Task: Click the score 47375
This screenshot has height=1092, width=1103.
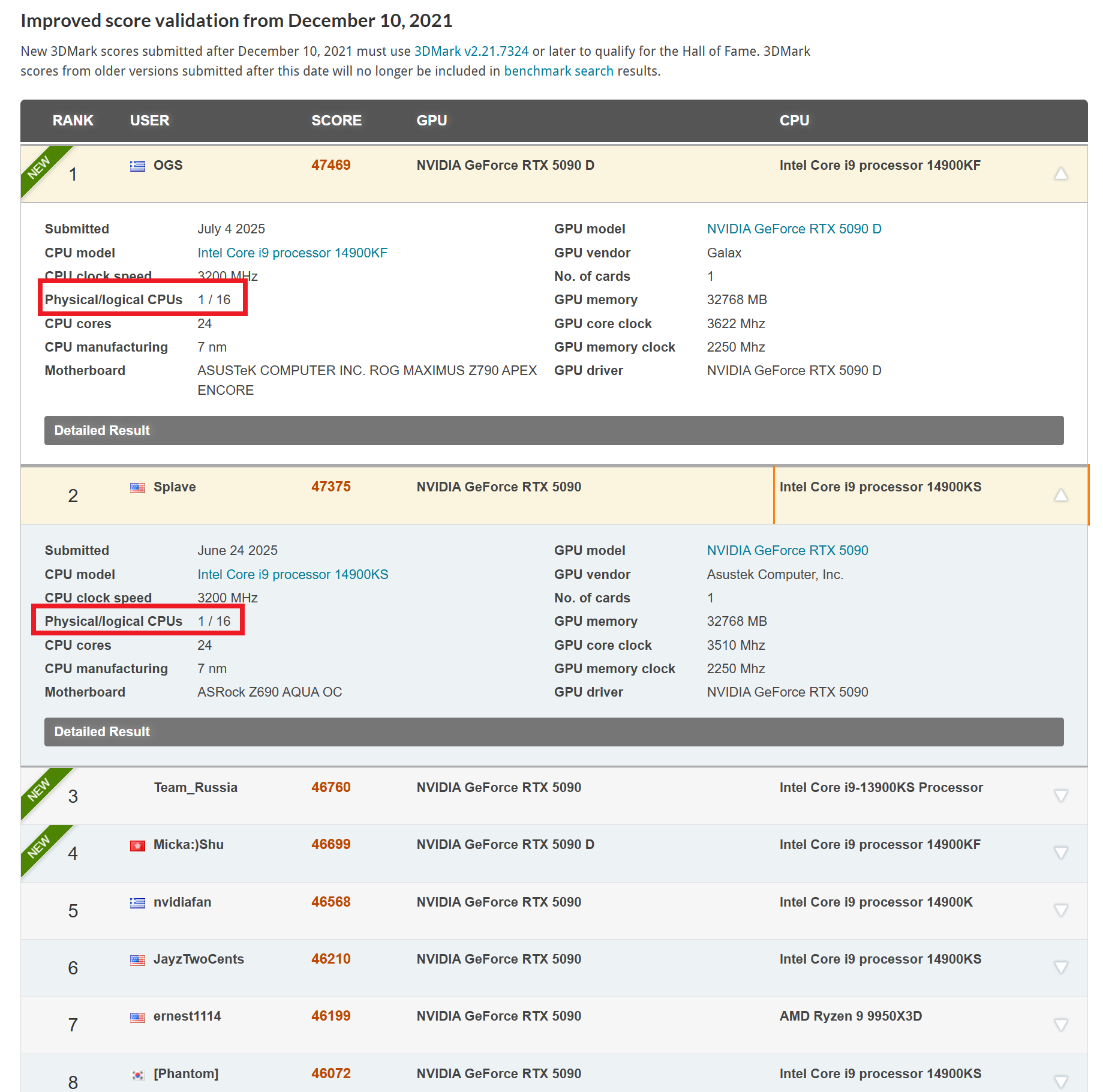Action: point(330,487)
